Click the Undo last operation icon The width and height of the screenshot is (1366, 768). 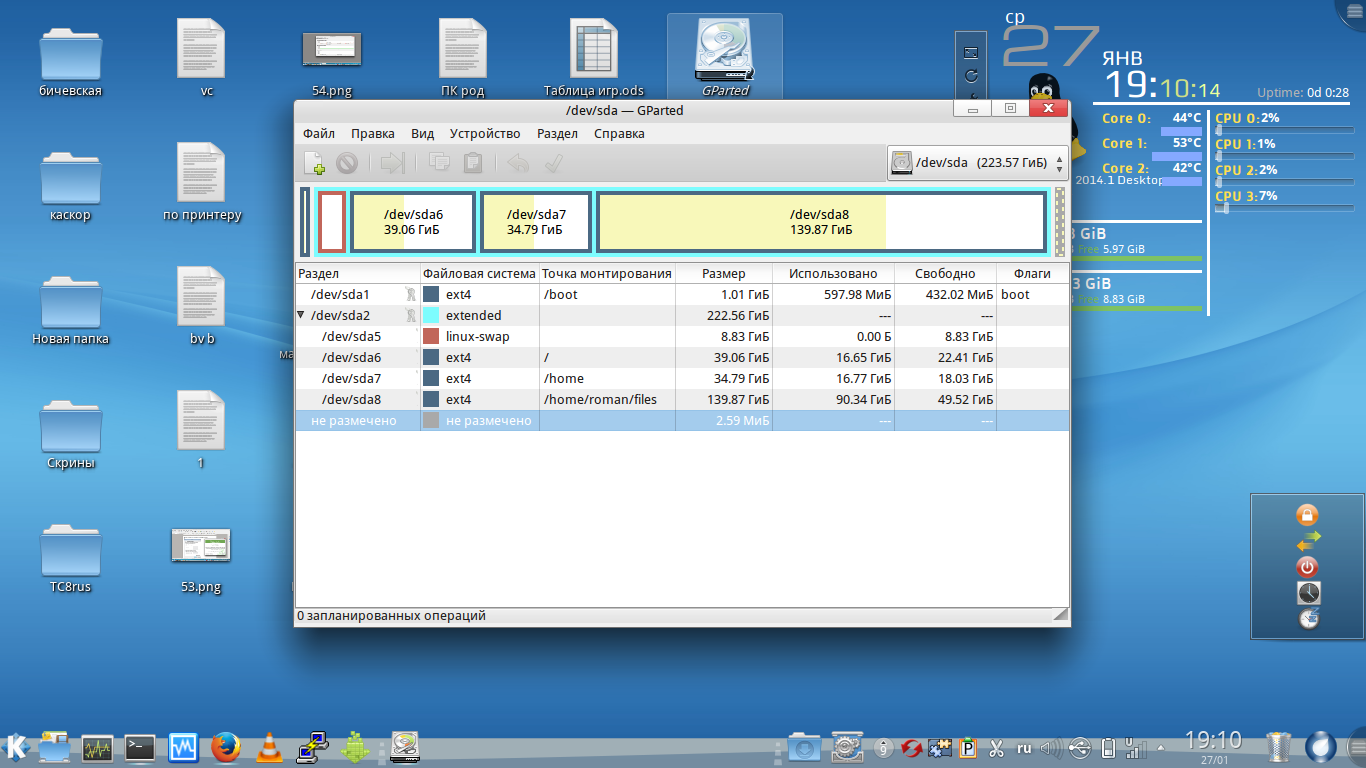(518, 163)
